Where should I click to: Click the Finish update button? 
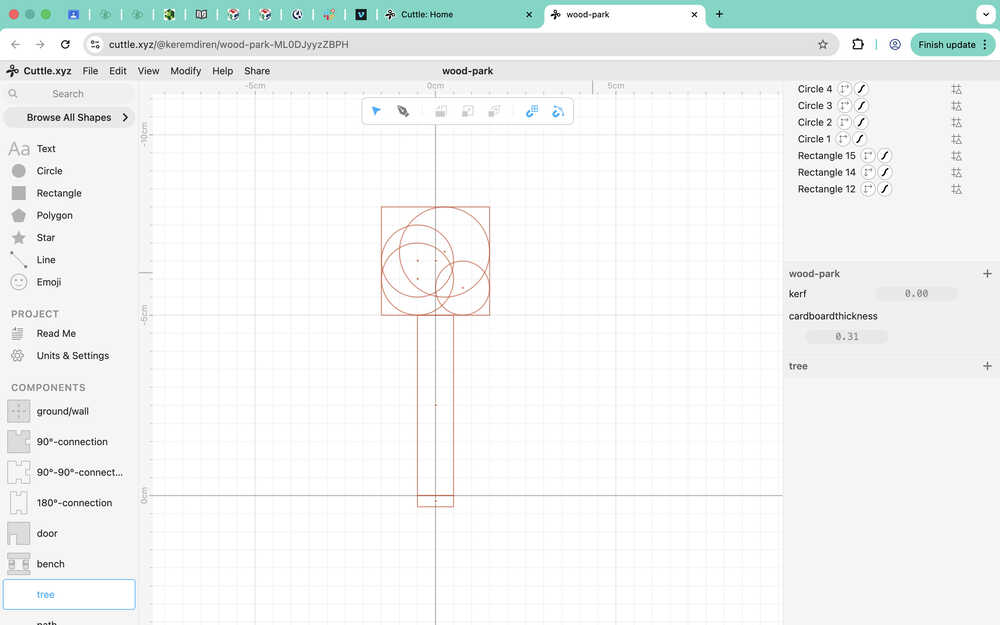point(946,45)
